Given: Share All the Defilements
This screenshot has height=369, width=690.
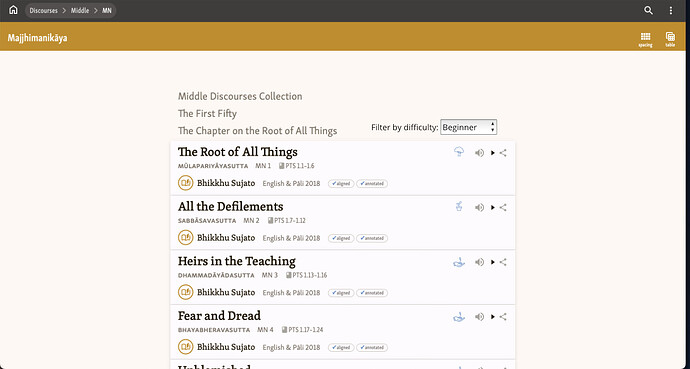Looking at the screenshot, I should 503,208.
